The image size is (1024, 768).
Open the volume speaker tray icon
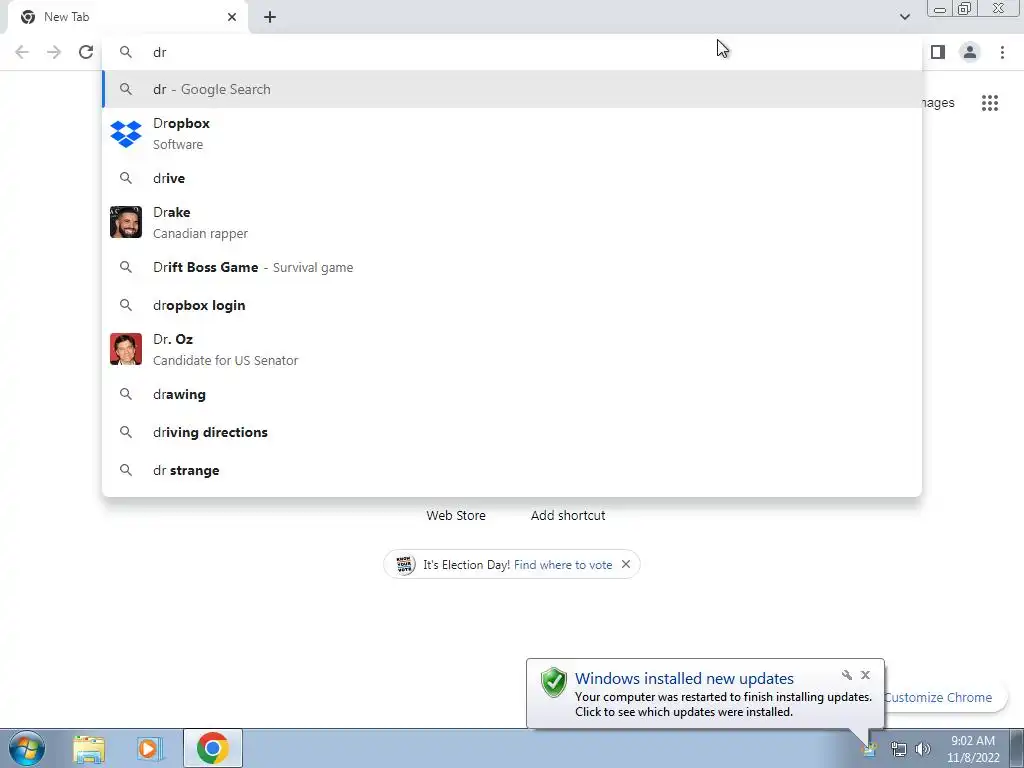(923, 749)
